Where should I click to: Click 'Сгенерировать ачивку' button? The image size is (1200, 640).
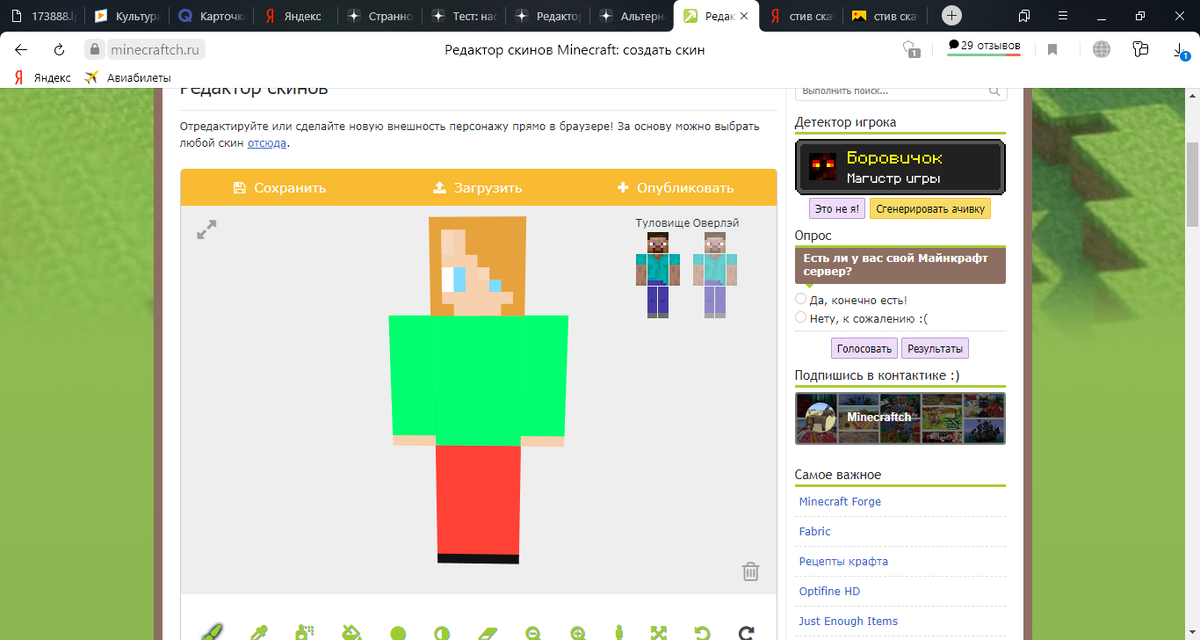click(930, 209)
